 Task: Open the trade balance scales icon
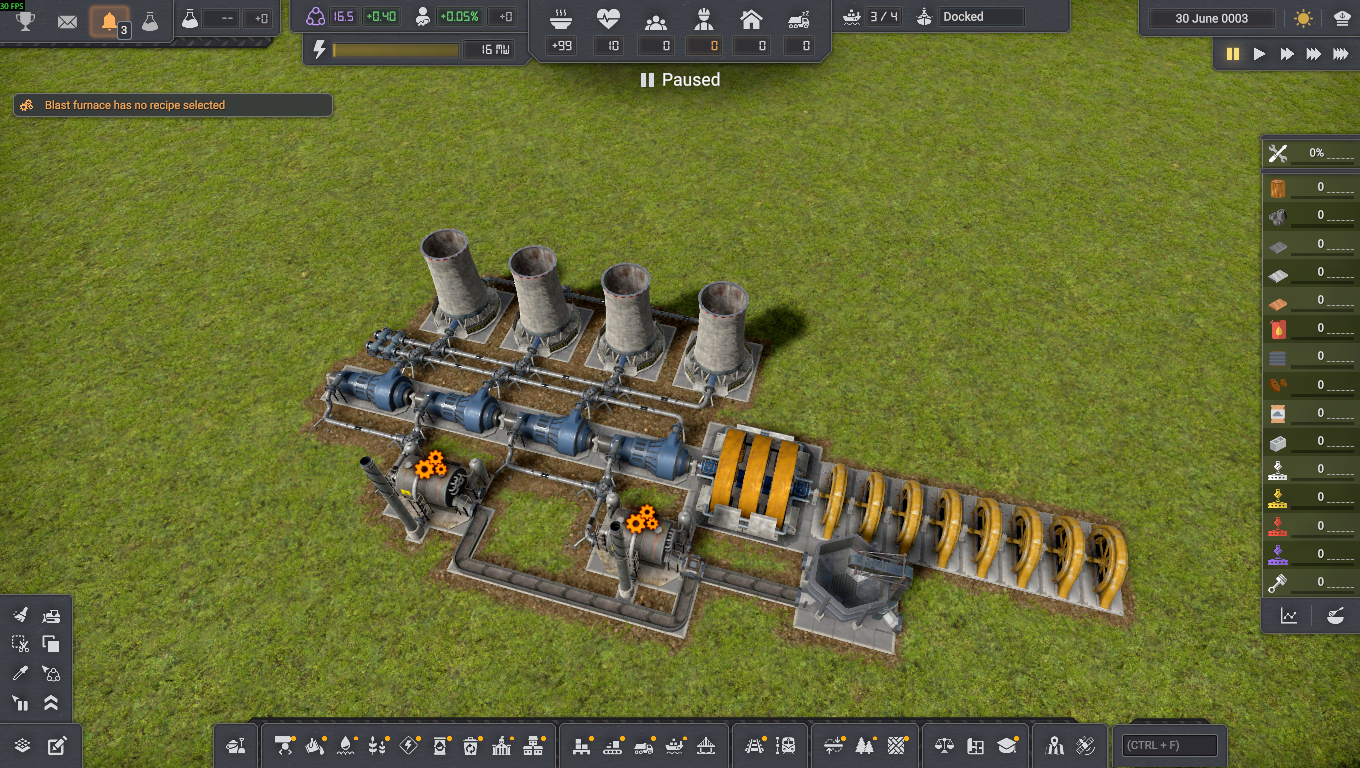pyautogui.click(x=944, y=746)
